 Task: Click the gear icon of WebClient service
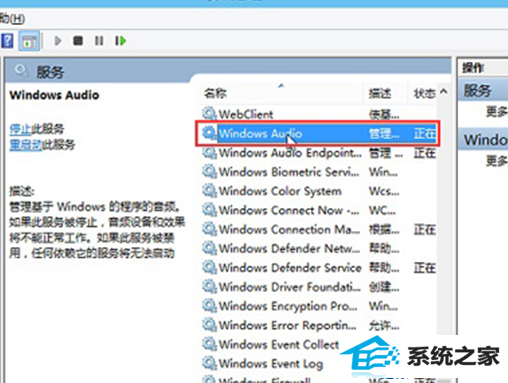click(209, 114)
